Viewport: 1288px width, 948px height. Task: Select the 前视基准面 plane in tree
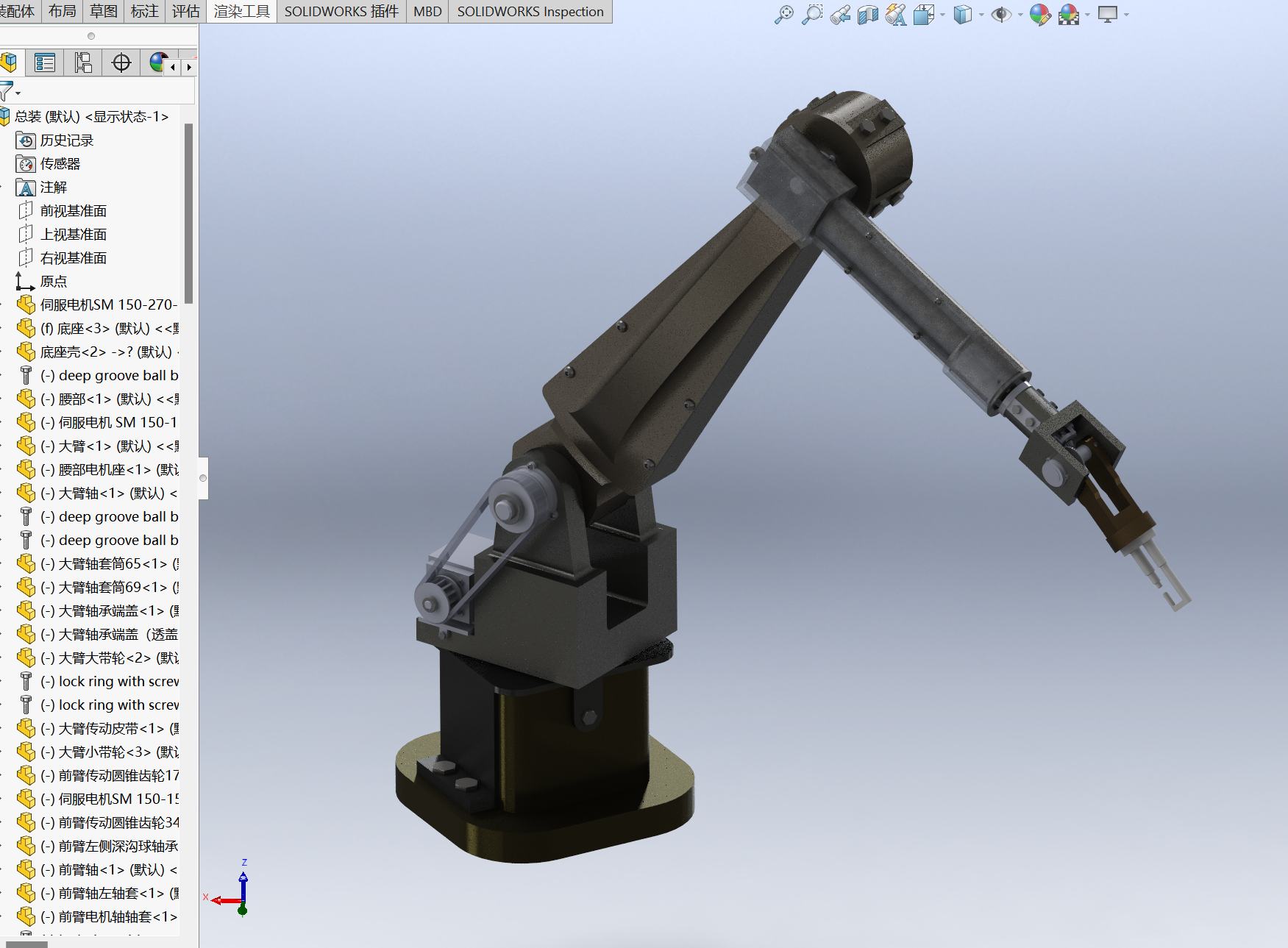pos(73,211)
